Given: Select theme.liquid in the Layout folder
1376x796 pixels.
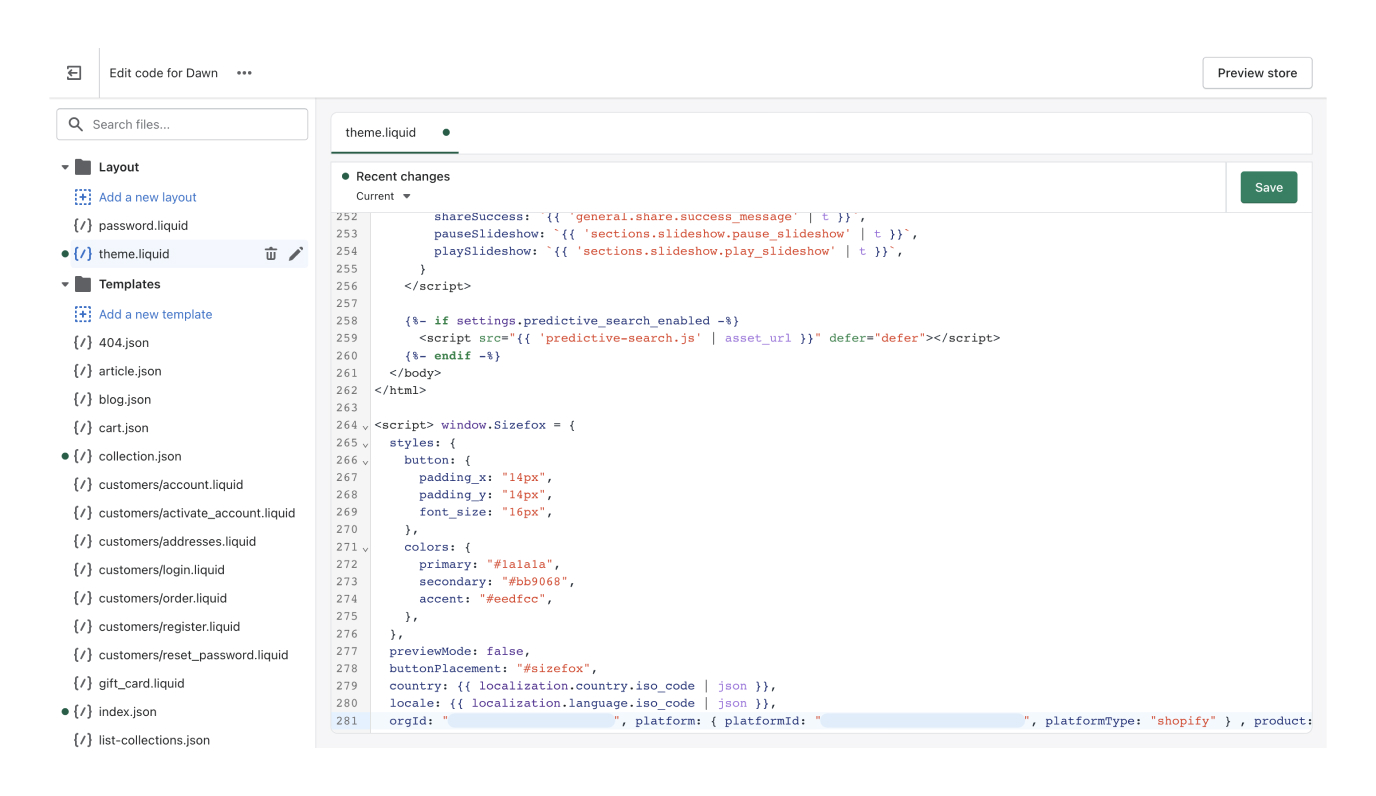Looking at the screenshot, I should pos(134,254).
